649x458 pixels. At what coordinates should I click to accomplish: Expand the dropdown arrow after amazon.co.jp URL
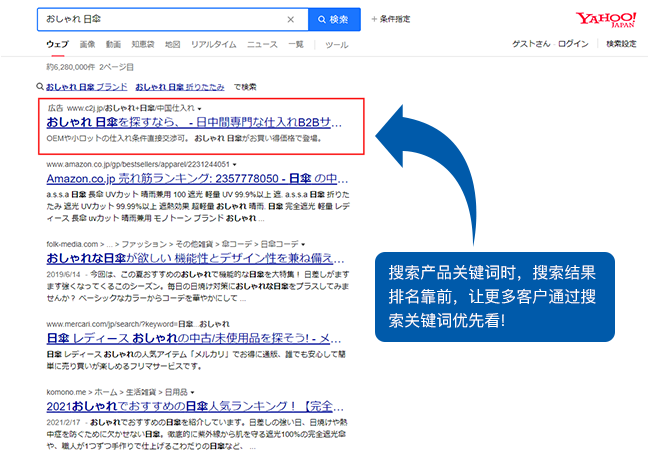tap(235, 164)
